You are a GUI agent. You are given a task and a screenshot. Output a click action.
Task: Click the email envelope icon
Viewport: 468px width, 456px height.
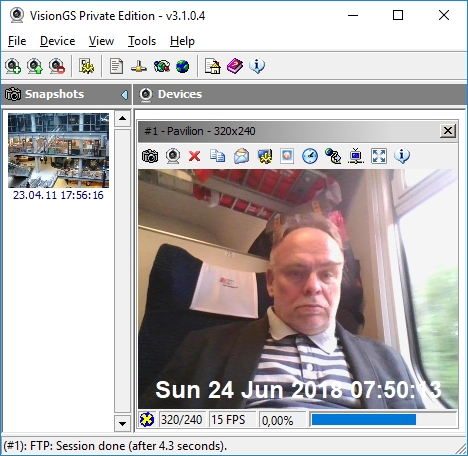coord(241,156)
